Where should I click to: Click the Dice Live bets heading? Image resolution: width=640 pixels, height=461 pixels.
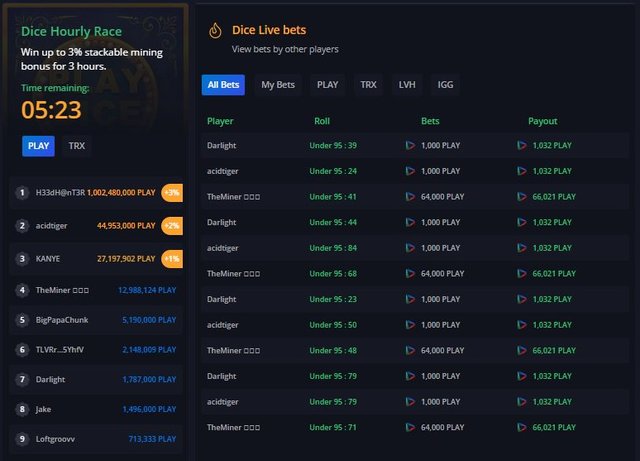pos(269,30)
